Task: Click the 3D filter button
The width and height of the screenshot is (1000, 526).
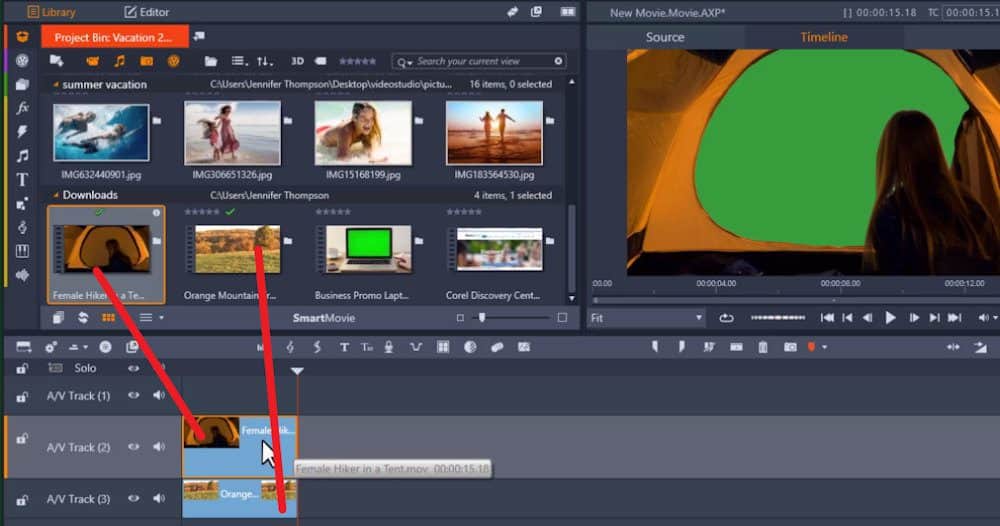Action: point(297,61)
